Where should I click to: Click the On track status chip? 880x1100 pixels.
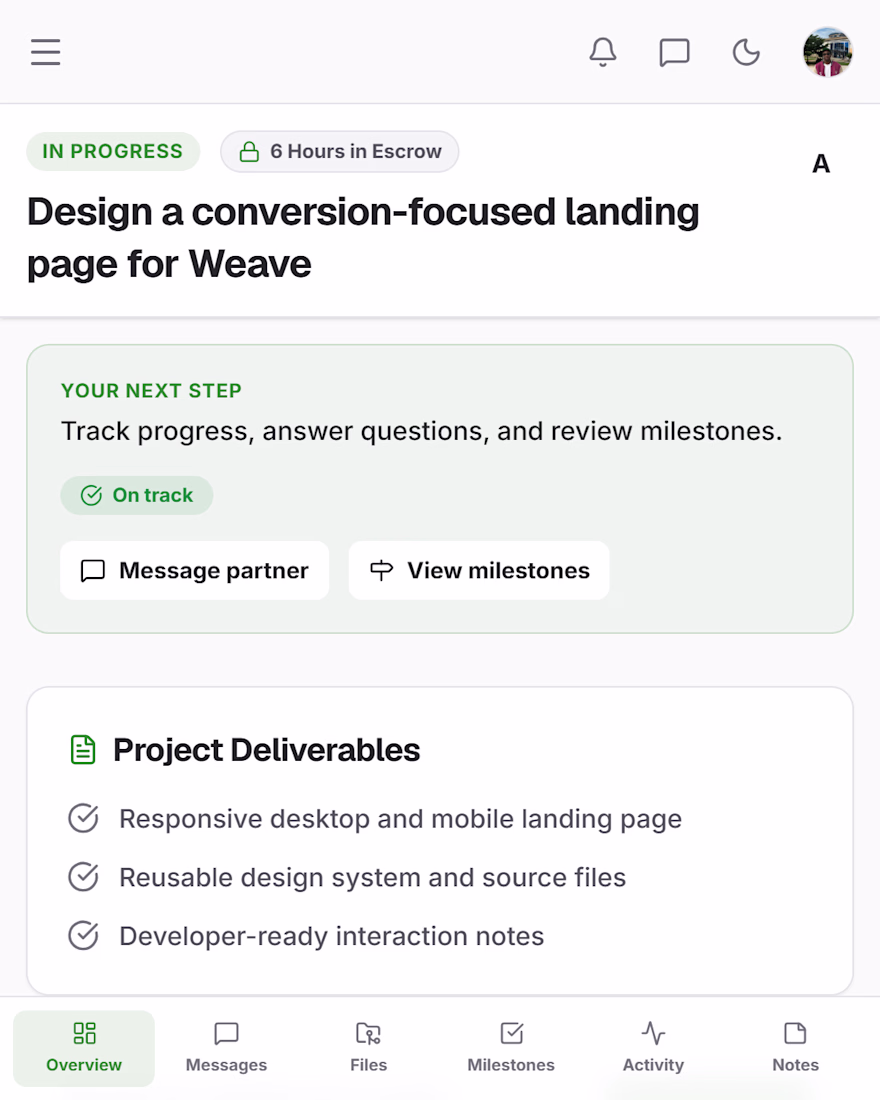point(137,495)
